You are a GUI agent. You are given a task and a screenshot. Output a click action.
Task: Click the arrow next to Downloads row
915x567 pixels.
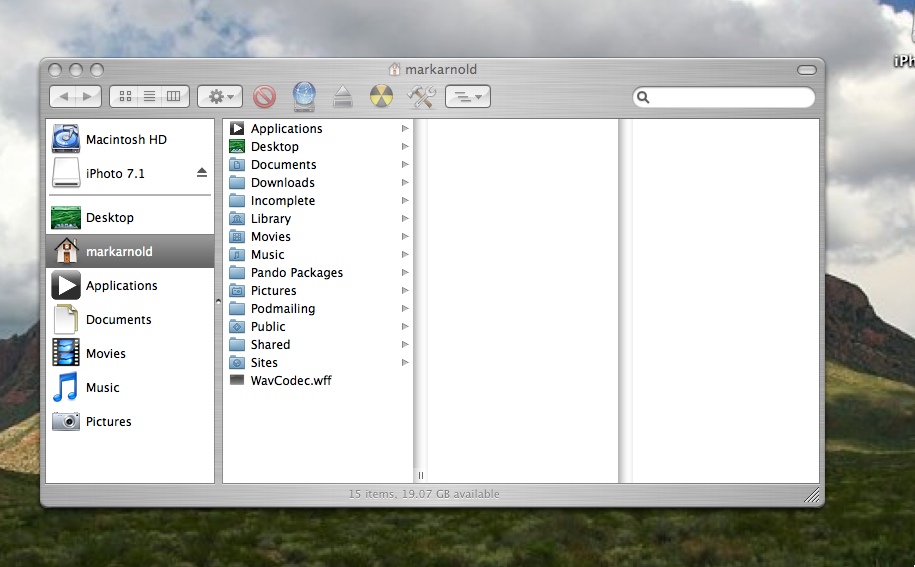point(405,183)
